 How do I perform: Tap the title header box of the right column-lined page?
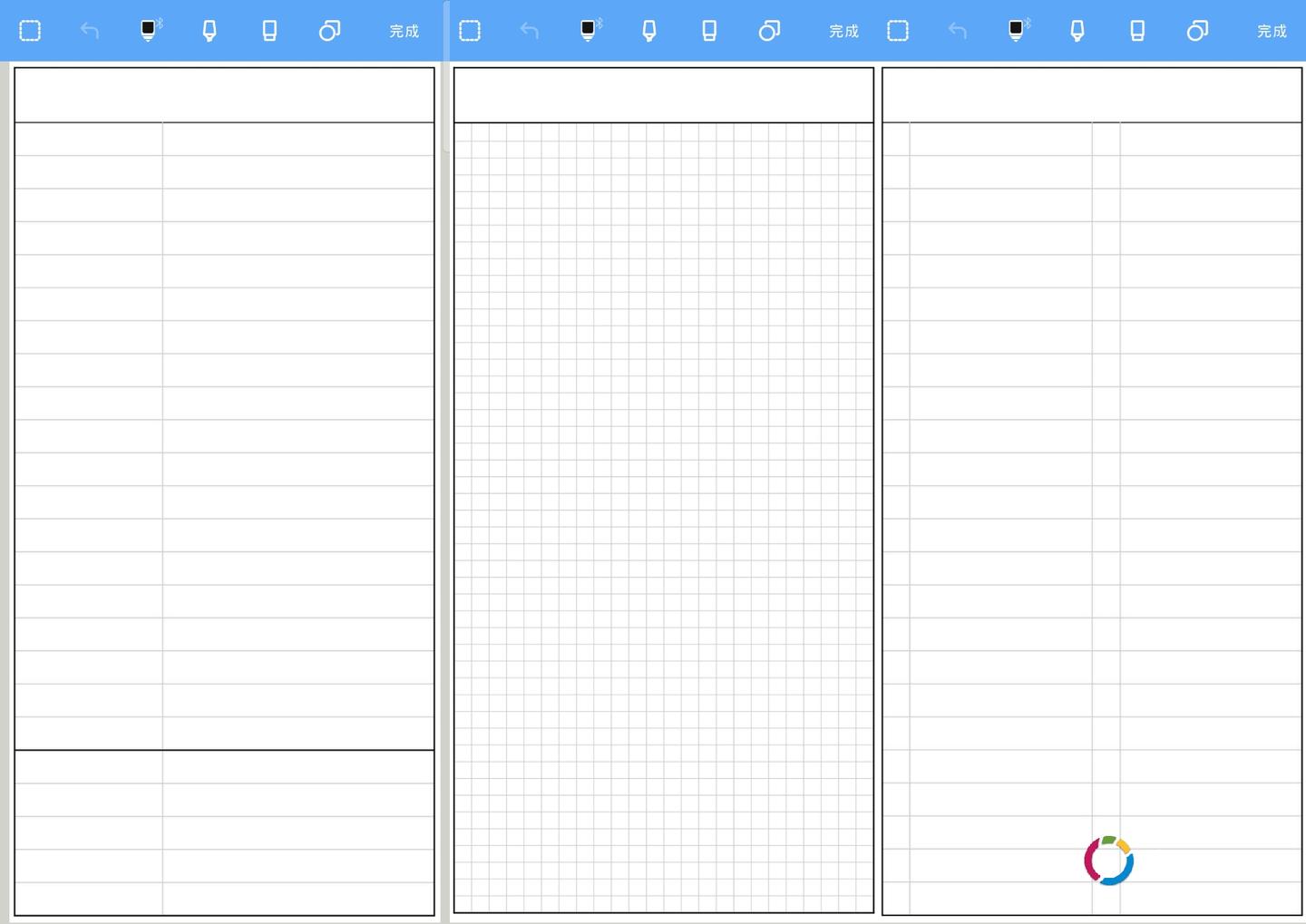click(1092, 95)
